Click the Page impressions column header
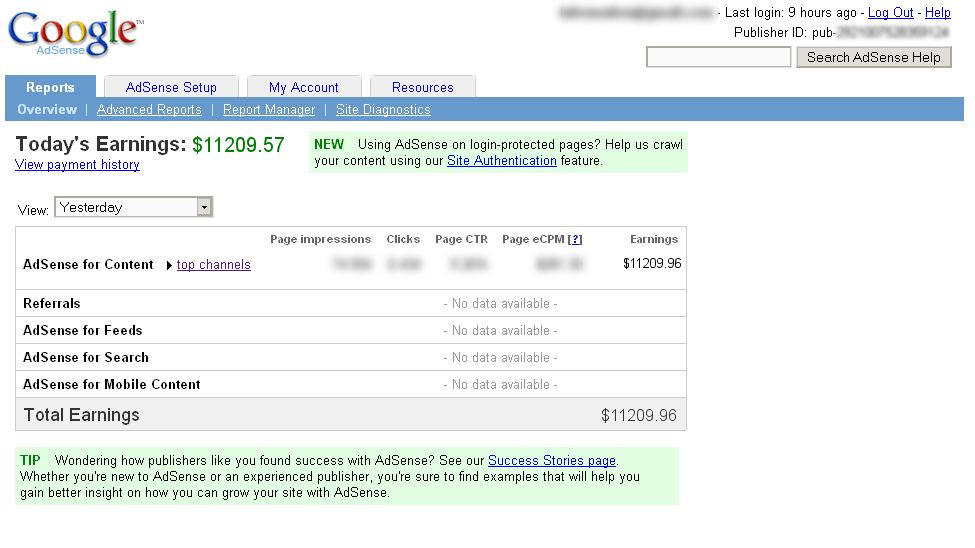Image resolution: width=975 pixels, height=548 pixels. 320,239
